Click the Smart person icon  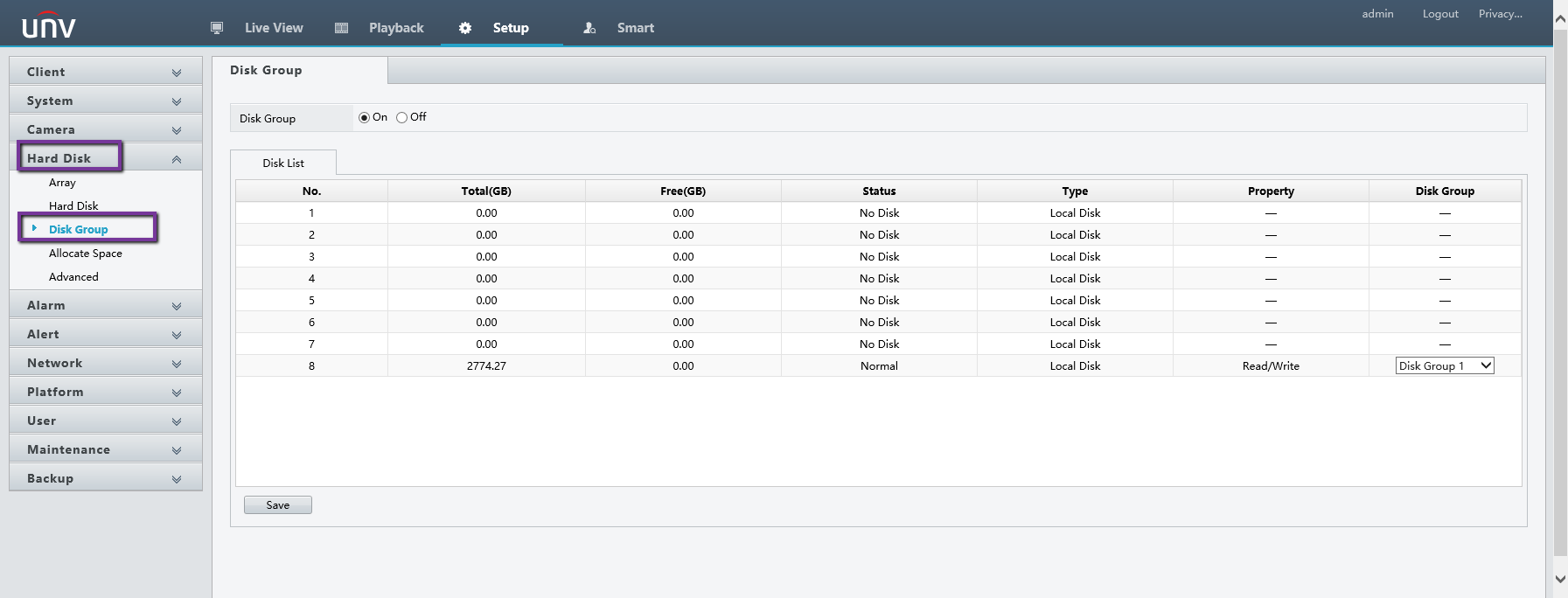(x=589, y=28)
